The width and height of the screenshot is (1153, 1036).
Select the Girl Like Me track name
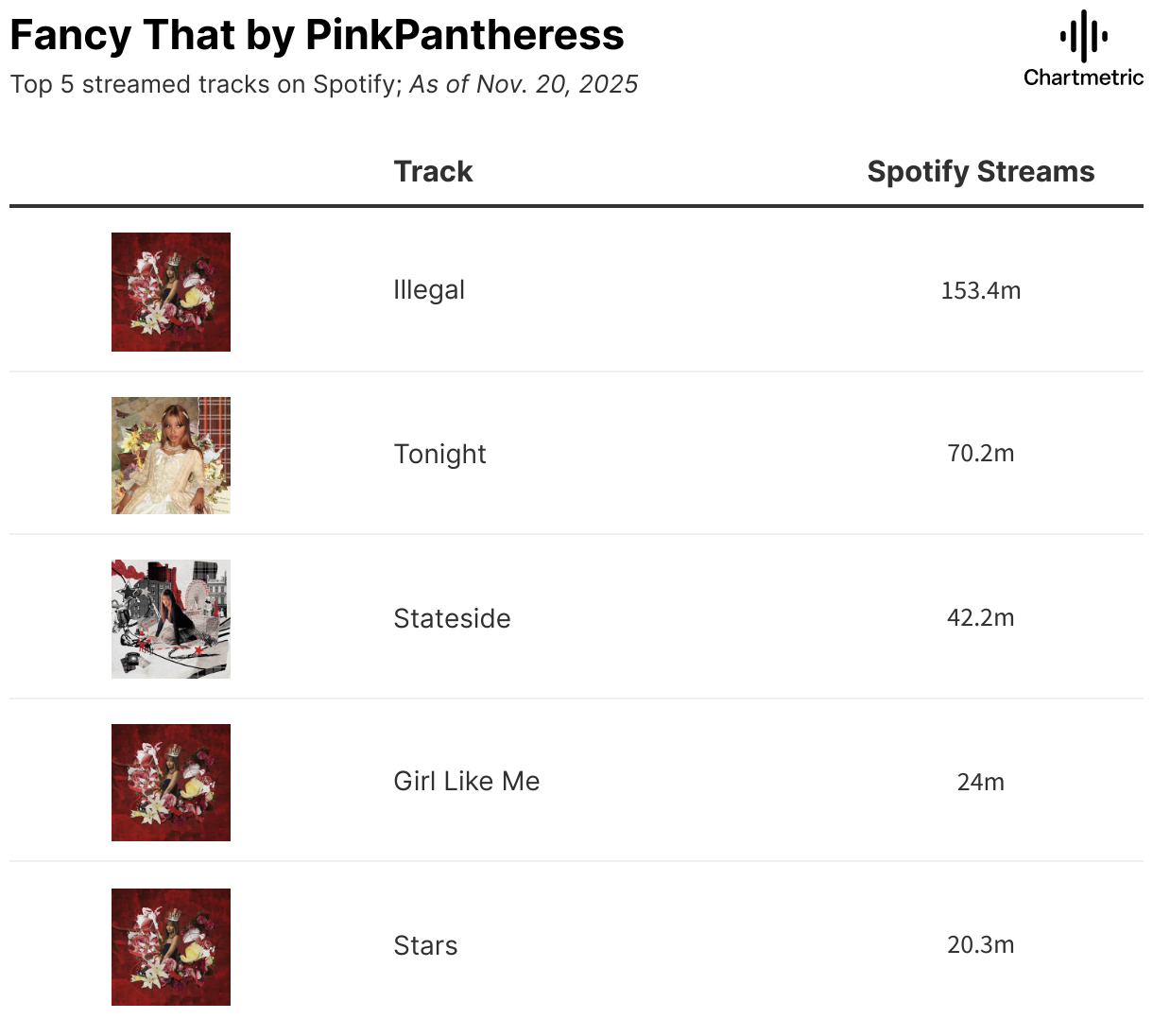point(466,781)
